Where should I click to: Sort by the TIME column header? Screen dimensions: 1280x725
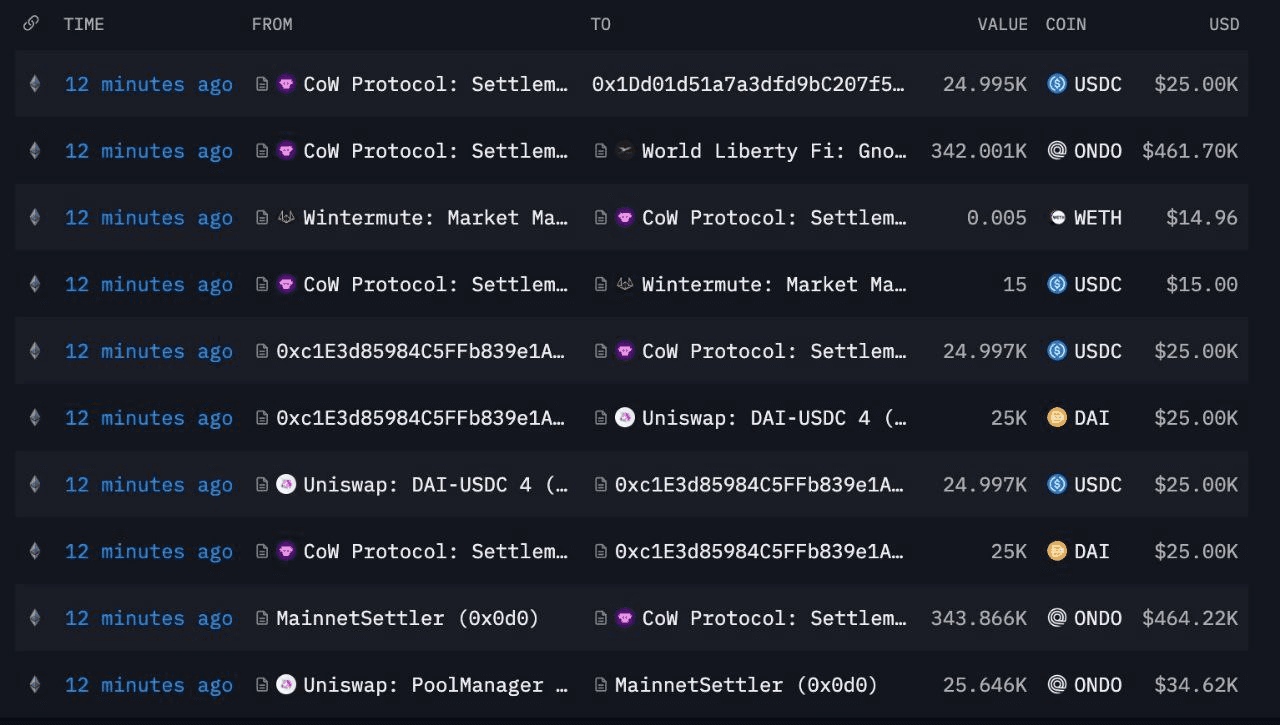[84, 24]
